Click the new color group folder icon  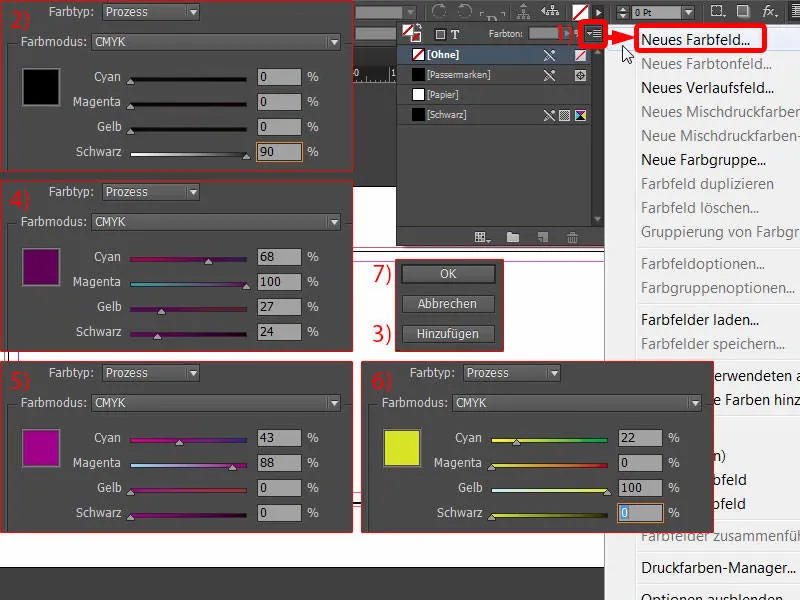click(513, 237)
